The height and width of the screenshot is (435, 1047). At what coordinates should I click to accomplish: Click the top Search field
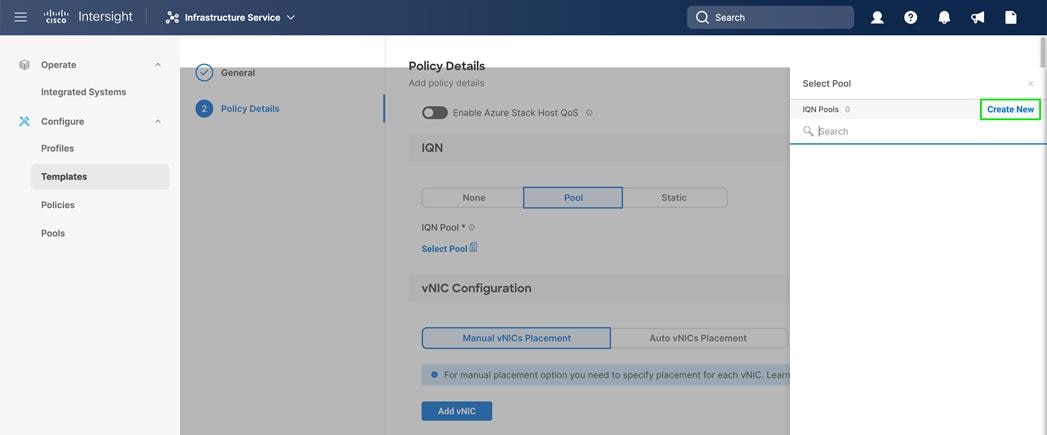coord(770,17)
